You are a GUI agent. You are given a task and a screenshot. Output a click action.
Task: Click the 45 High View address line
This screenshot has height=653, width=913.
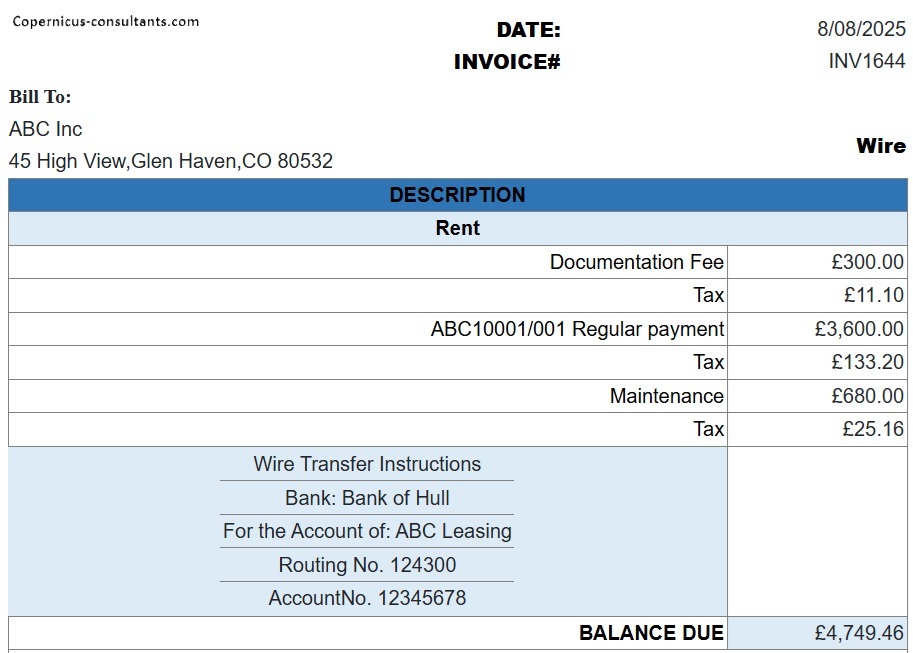171,160
